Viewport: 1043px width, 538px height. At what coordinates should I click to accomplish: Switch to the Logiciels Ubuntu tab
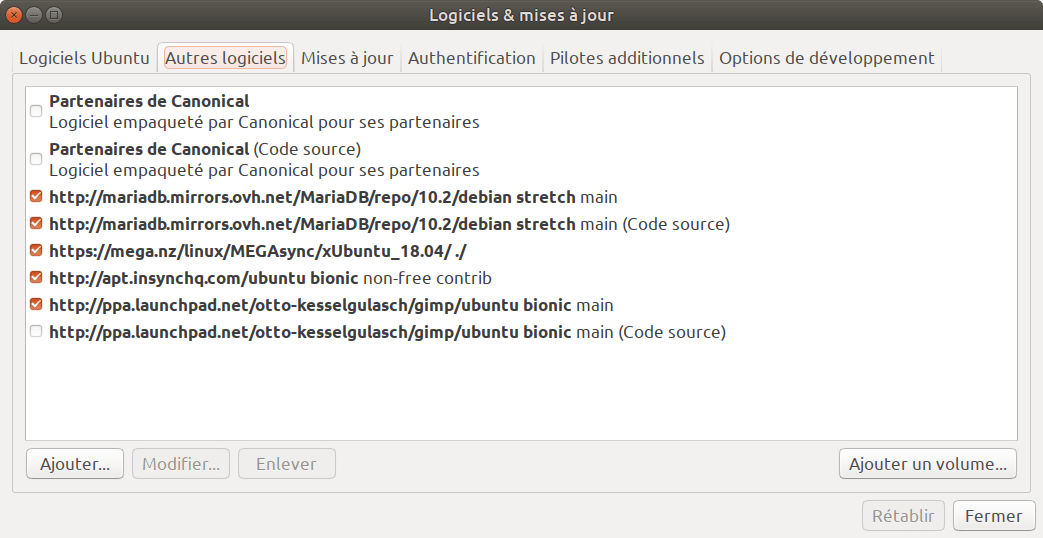coord(84,58)
